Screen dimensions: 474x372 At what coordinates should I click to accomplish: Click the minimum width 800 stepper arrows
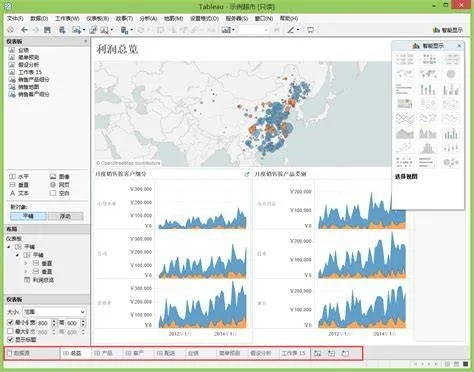click(x=54, y=323)
